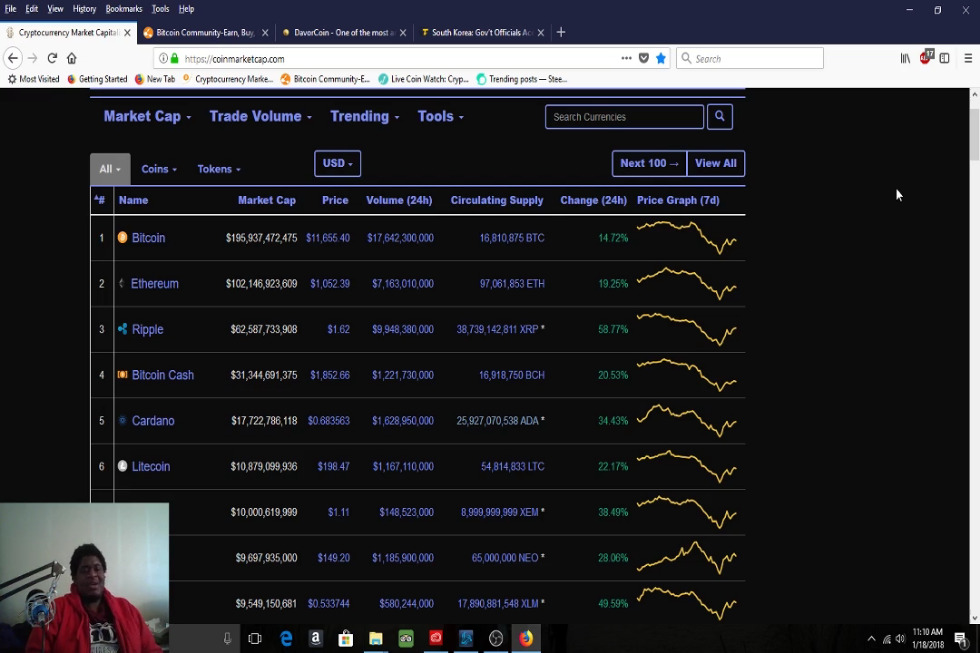Sort the table by Price column header
This screenshot has height=653, width=980.
(335, 200)
